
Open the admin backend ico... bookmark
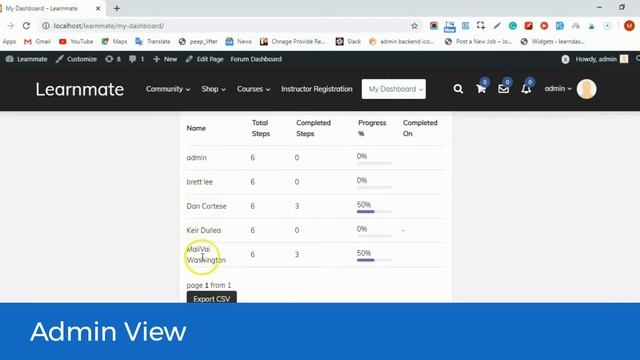pyautogui.click(x=402, y=42)
